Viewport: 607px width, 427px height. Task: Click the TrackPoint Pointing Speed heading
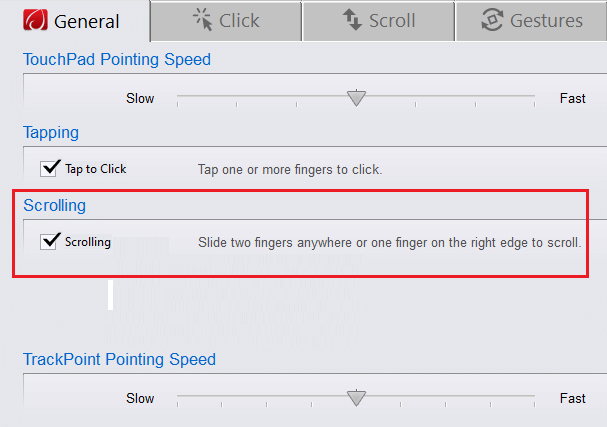coord(119,359)
